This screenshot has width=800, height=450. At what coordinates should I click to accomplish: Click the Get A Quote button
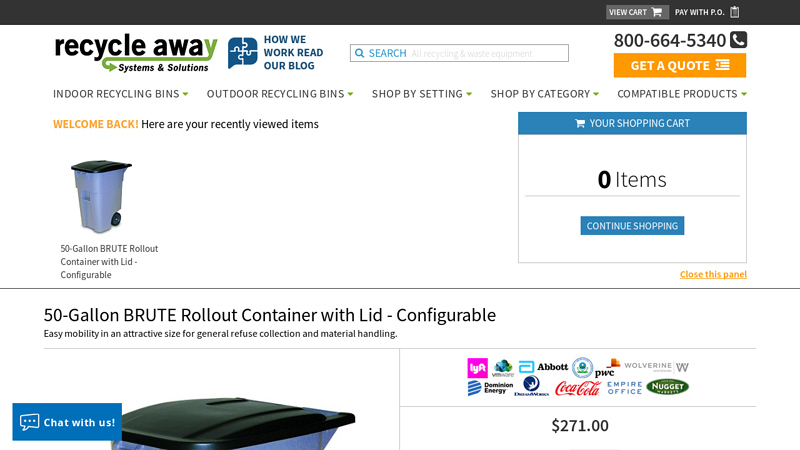click(680, 65)
